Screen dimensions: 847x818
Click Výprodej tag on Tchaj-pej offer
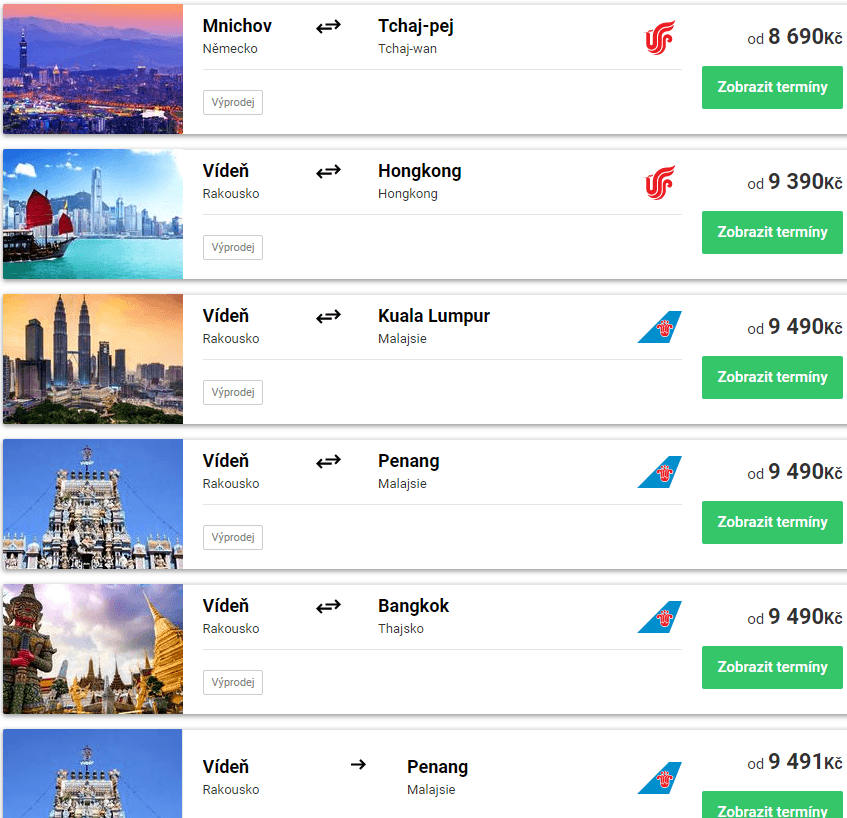(233, 103)
